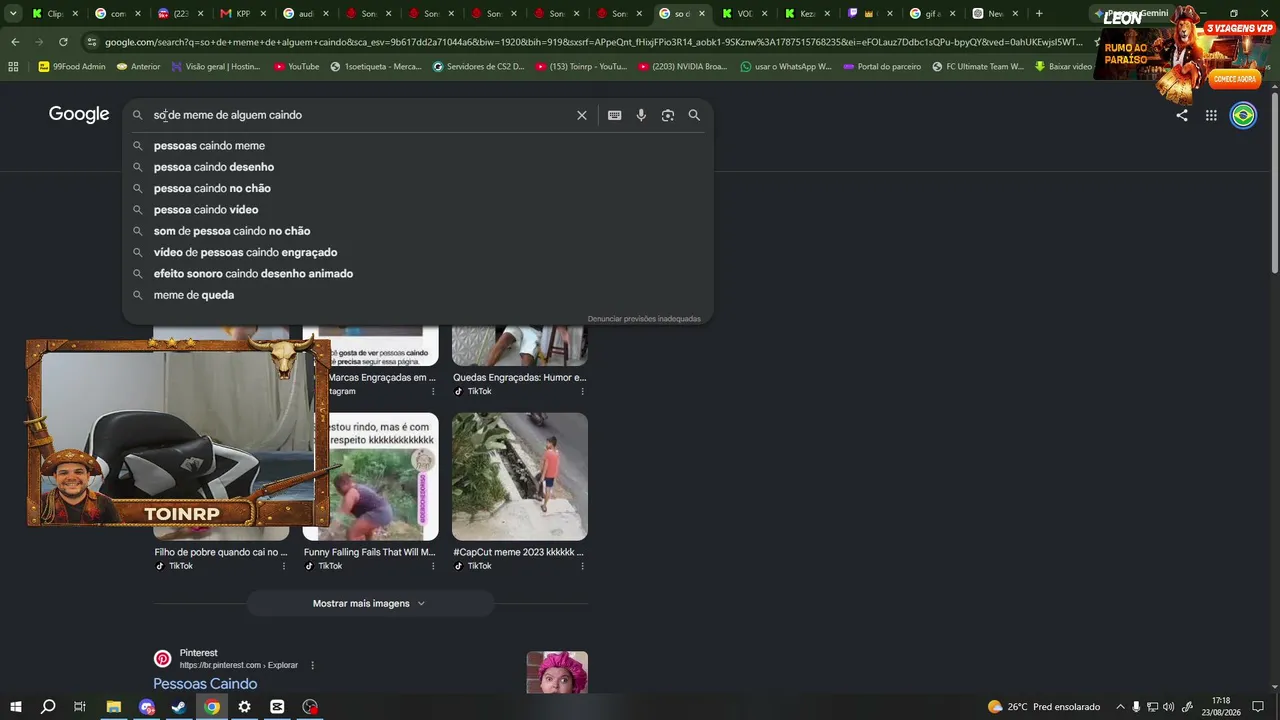This screenshot has width=1280, height=720.
Task: Open volume control in system tray
Action: (1168, 707)
